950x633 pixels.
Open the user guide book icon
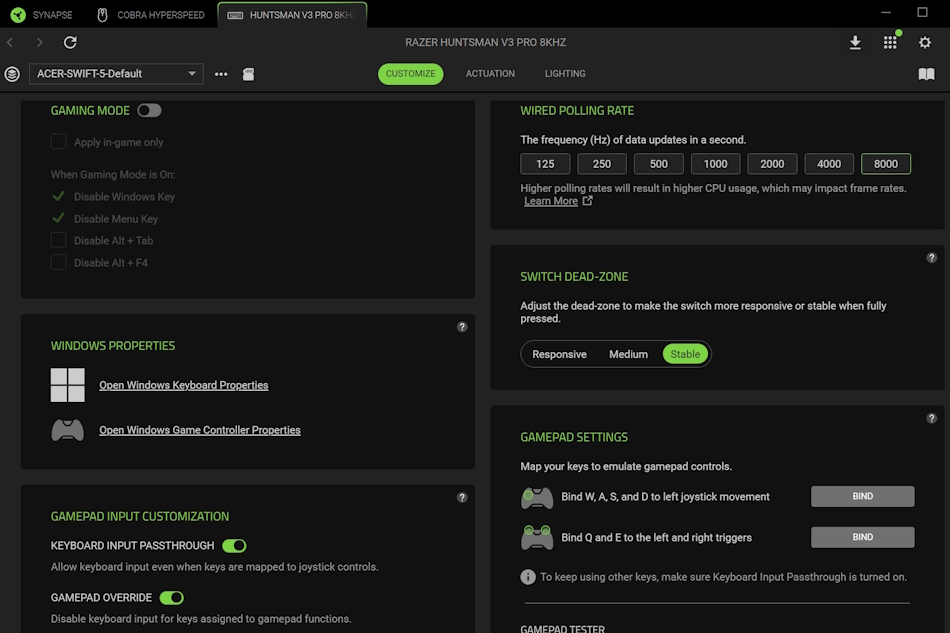(926, 74)
